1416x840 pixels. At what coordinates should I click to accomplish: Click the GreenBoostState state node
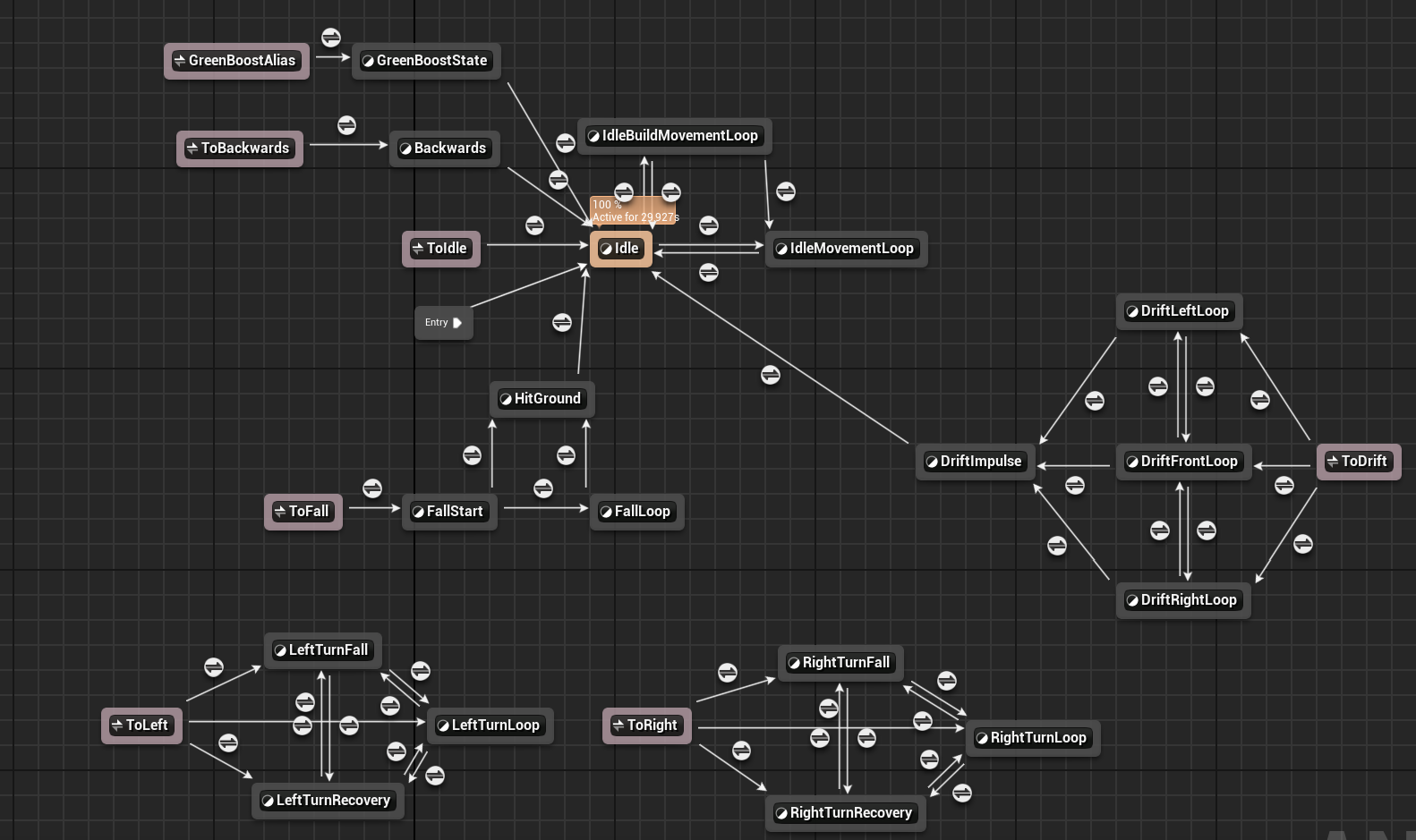tap(426, 61)
